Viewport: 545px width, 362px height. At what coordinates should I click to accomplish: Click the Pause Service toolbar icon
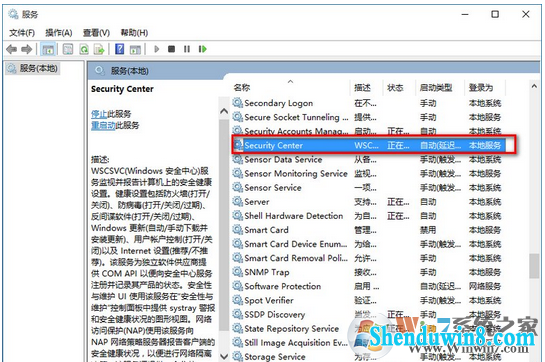coord(187,49)
